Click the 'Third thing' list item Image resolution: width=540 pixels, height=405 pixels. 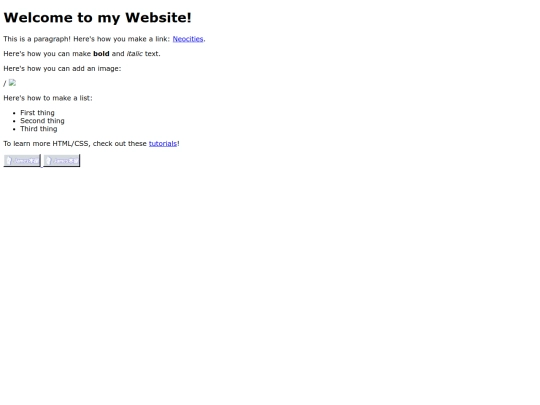pos(39,129)
